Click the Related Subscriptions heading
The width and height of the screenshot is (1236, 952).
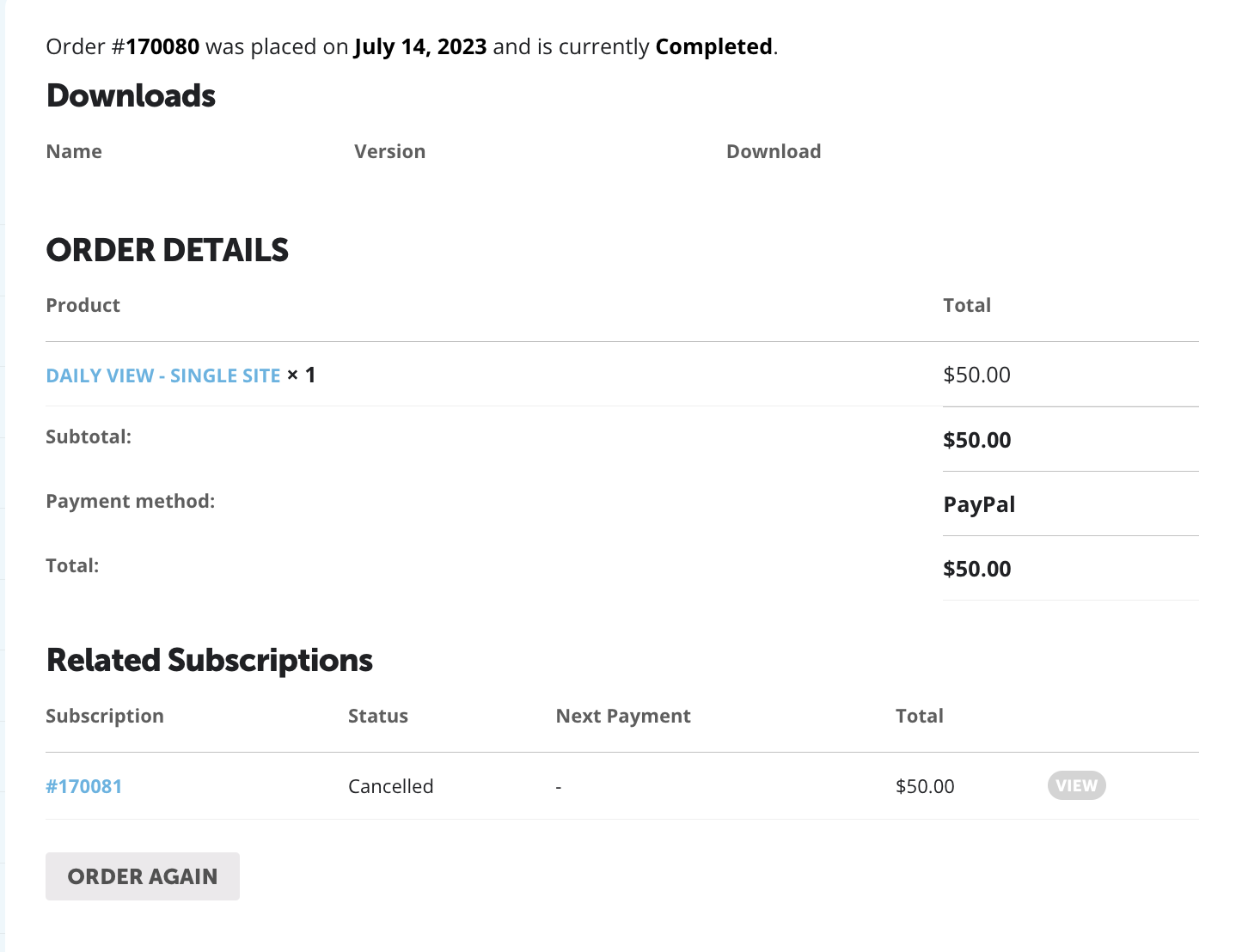tap(210, 660)
